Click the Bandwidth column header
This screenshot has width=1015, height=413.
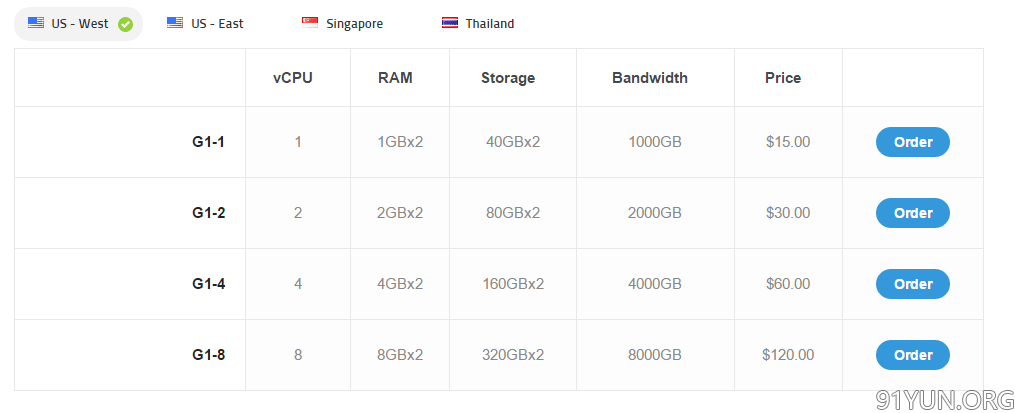point(650,78)
